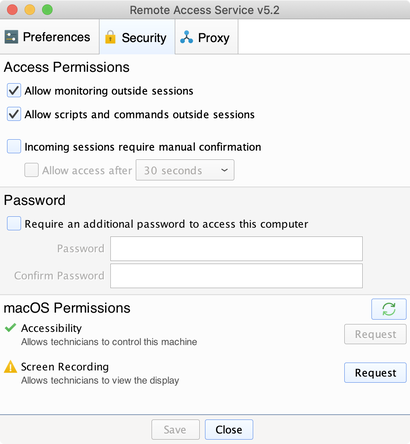Focus the Confirm Password field
This screenshot has height=444, width=410.
(x=236, y=276)
